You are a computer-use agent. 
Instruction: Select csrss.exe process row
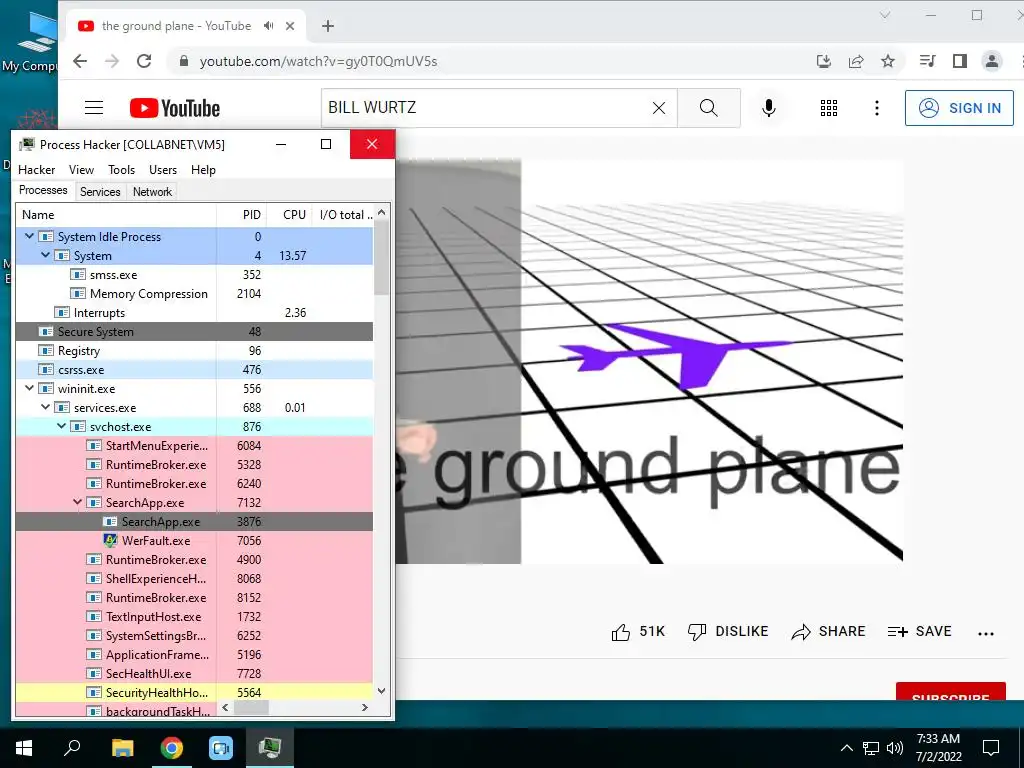[194, 370]
